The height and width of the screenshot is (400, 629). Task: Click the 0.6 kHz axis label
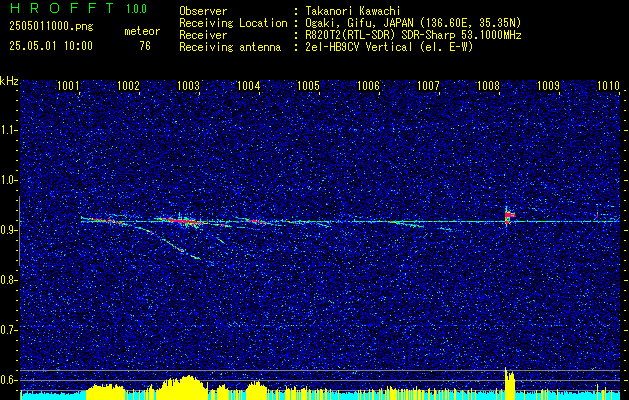pos(9,380)
